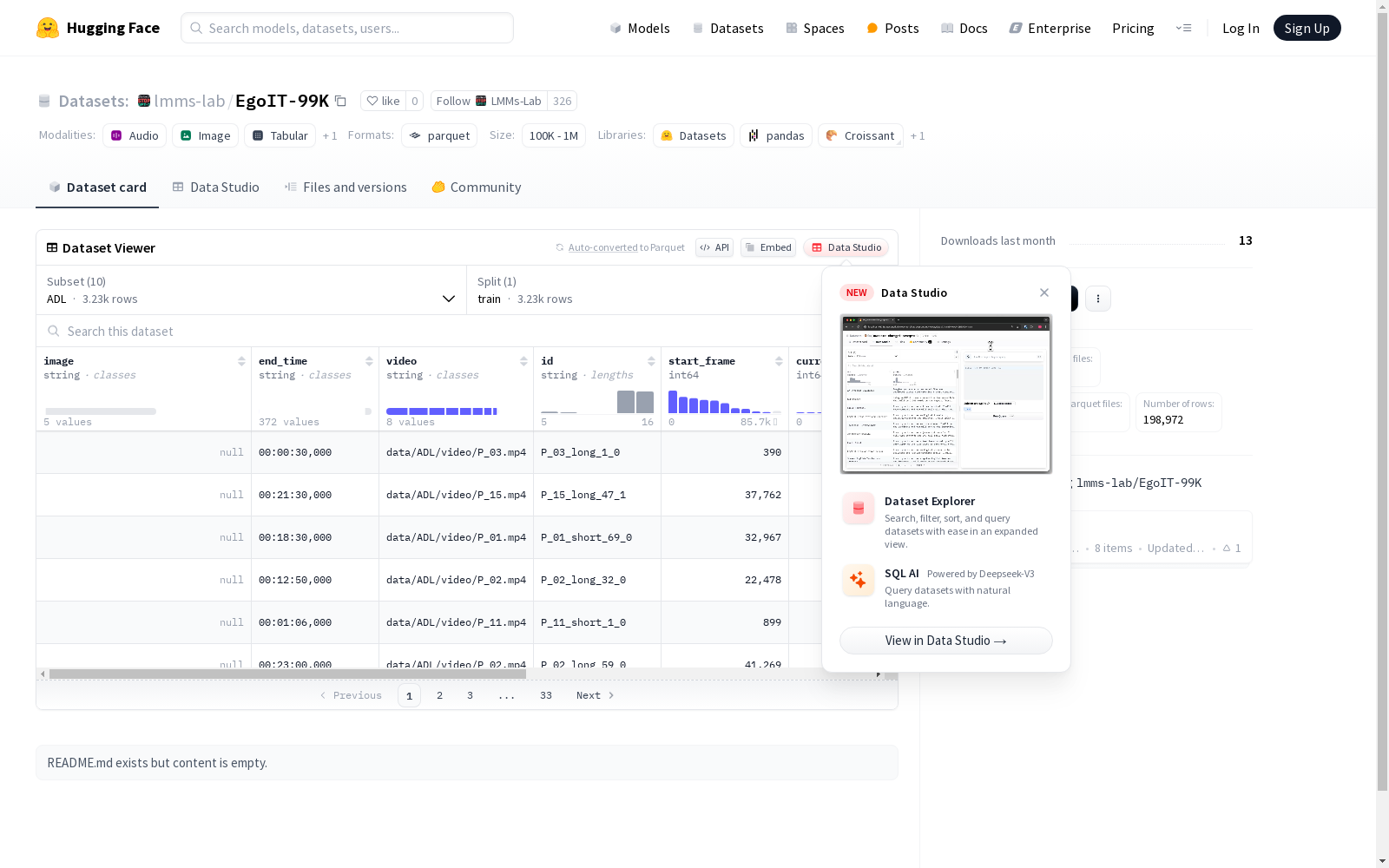1389x868 pixels.
Task: Sort by the video column
Action: [x=523, y=361]
